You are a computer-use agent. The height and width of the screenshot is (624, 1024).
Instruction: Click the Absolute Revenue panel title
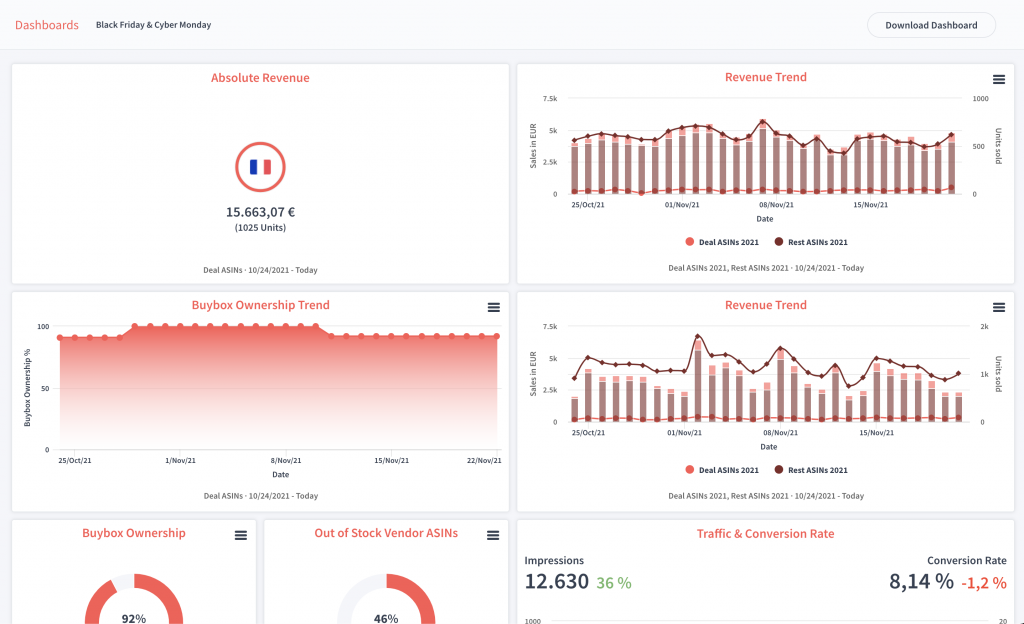(x=260, y=78)
